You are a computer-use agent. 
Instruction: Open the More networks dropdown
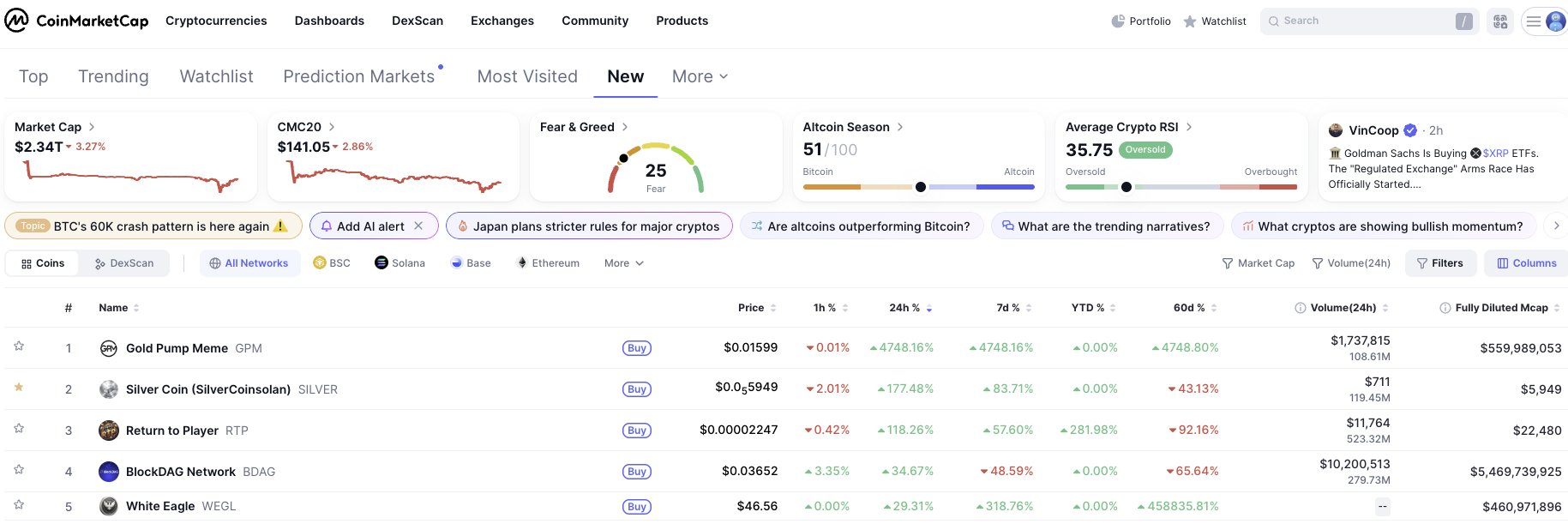coord(623,263)
